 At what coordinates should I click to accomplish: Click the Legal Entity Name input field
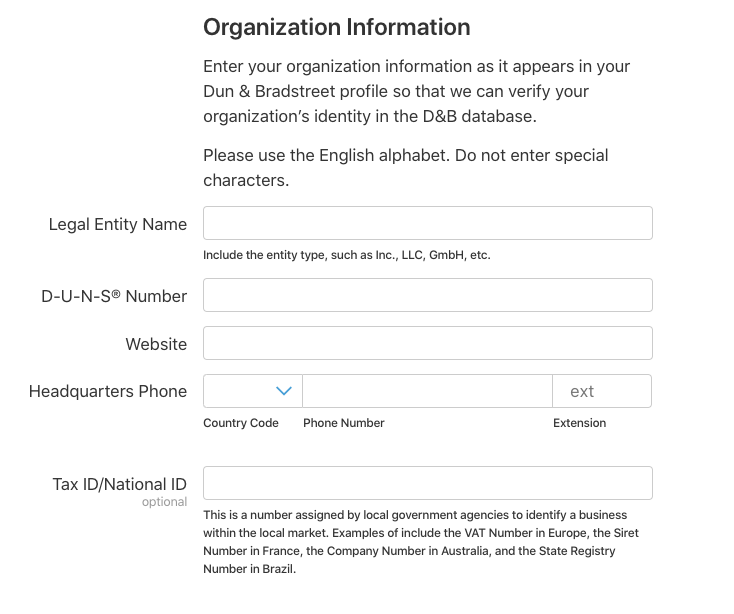[x=427, y=223]
